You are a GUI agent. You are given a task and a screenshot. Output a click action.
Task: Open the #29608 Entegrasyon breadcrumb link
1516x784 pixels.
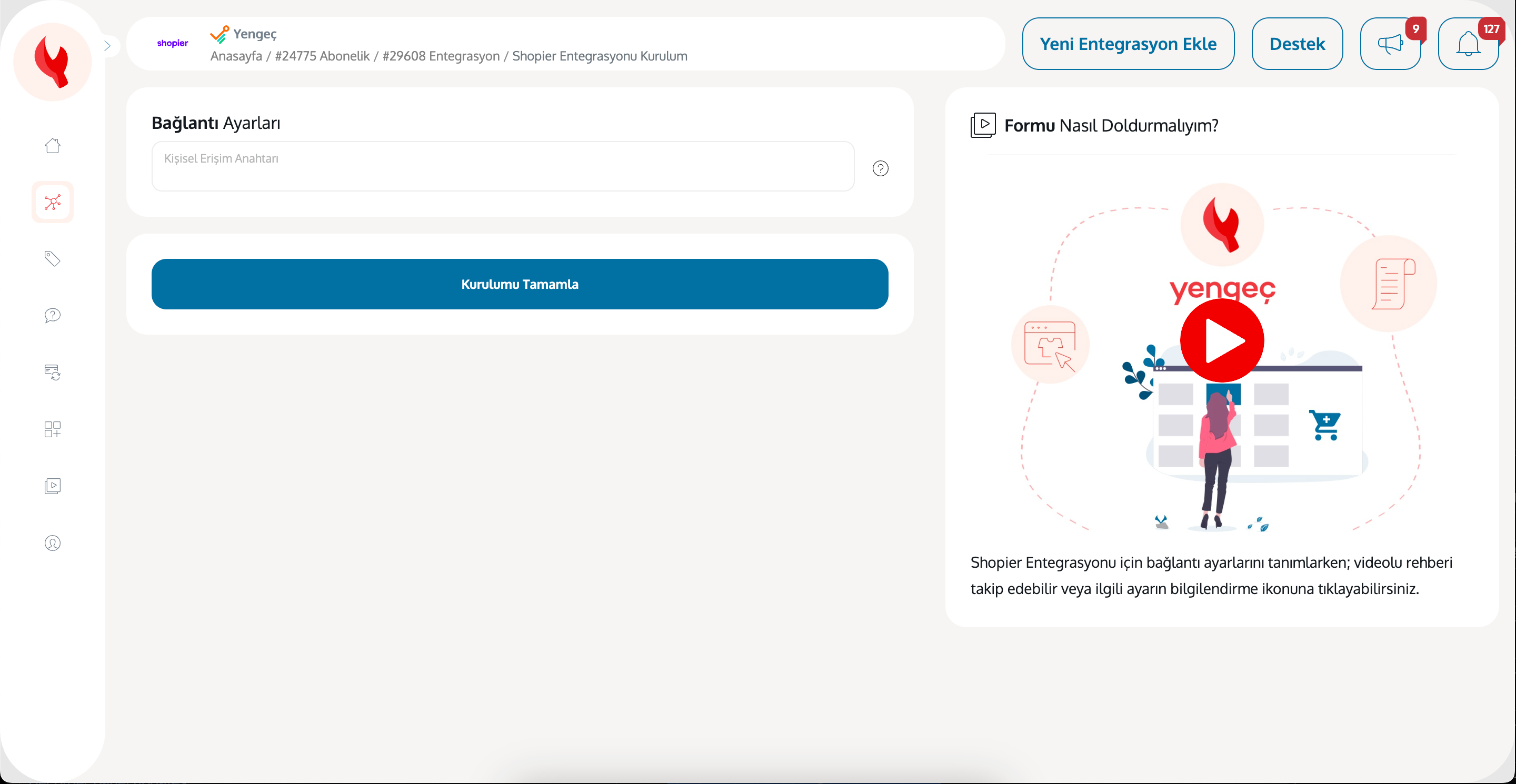440,56
